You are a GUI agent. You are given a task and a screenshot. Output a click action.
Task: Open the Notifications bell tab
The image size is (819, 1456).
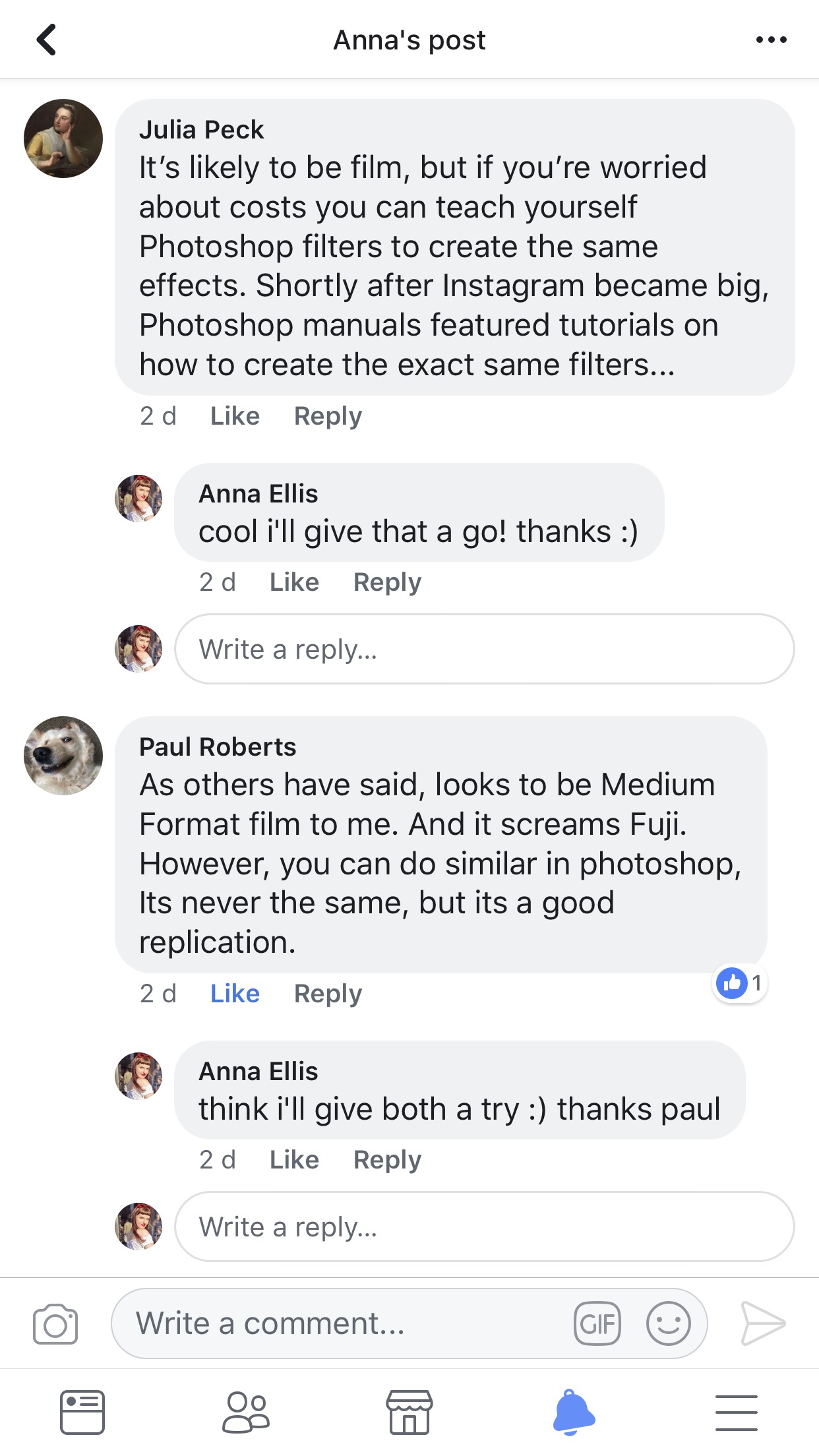[573, 1412]
